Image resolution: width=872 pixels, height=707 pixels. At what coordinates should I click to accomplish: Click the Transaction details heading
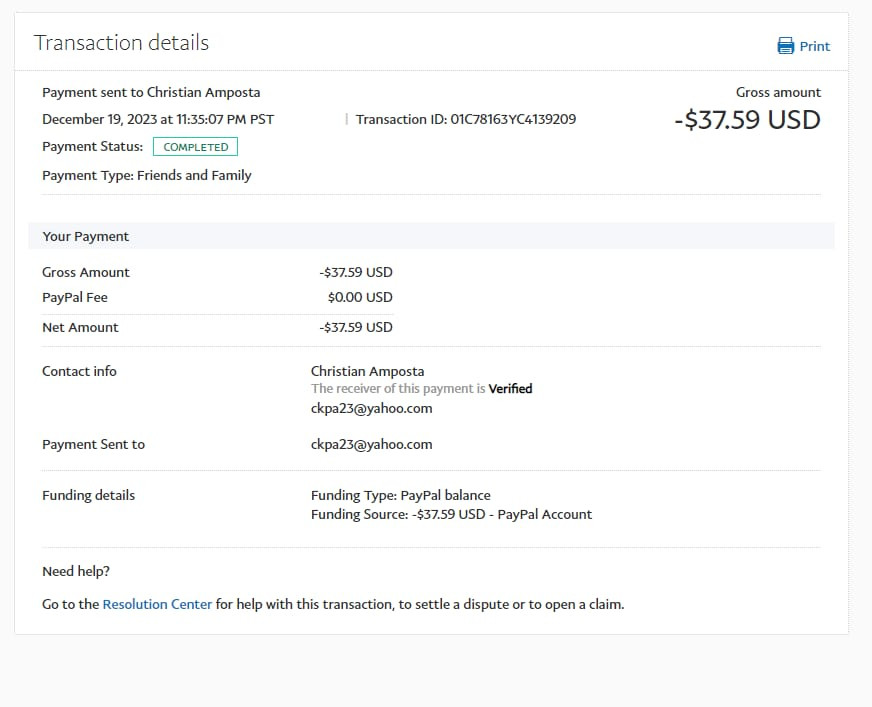pyautogui.click(x=121, y=42)
